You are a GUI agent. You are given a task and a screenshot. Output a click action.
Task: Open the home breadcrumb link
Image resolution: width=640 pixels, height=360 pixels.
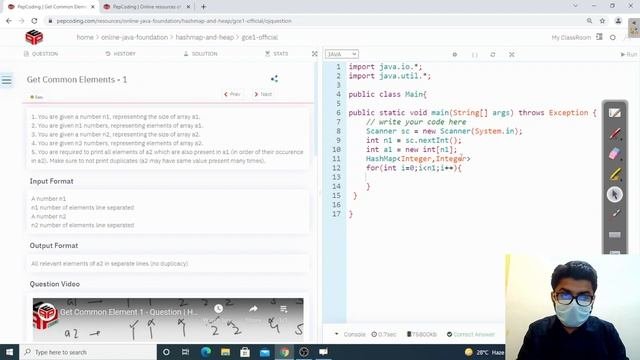pyautogui.click(x=85, y=37)
